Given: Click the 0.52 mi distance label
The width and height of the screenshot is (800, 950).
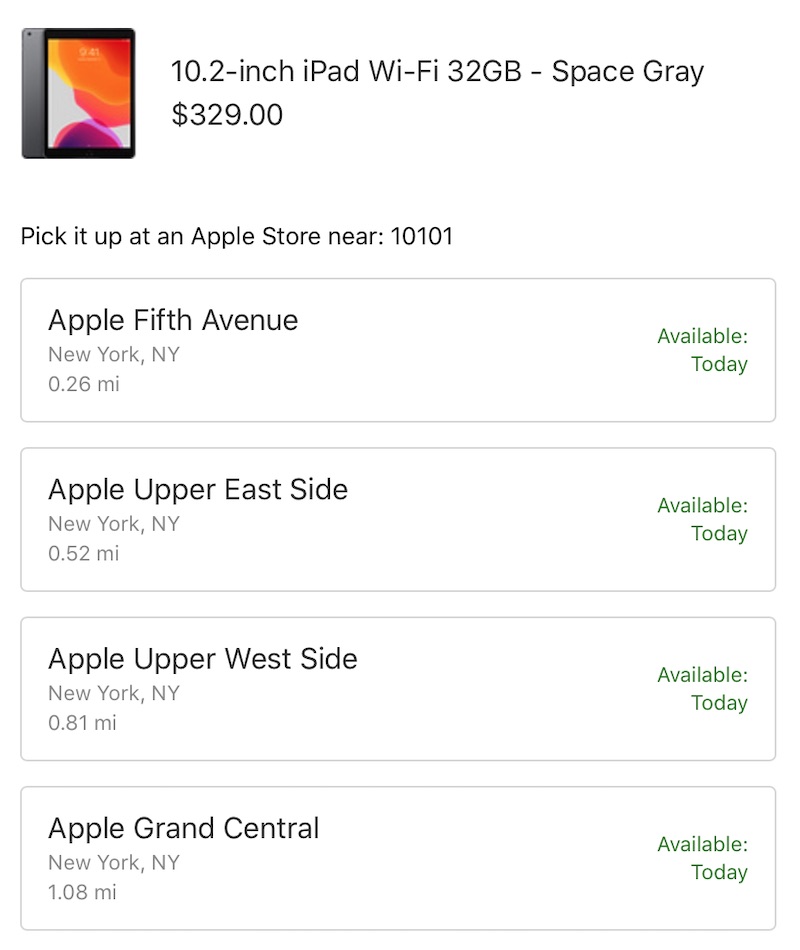Looking at the screenshot, I should point(84,553).
